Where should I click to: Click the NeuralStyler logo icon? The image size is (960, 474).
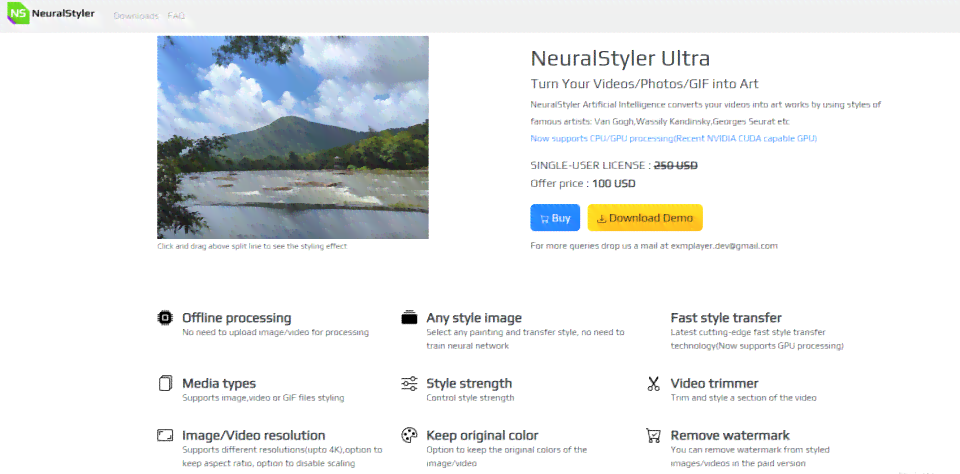pos(18,13)
